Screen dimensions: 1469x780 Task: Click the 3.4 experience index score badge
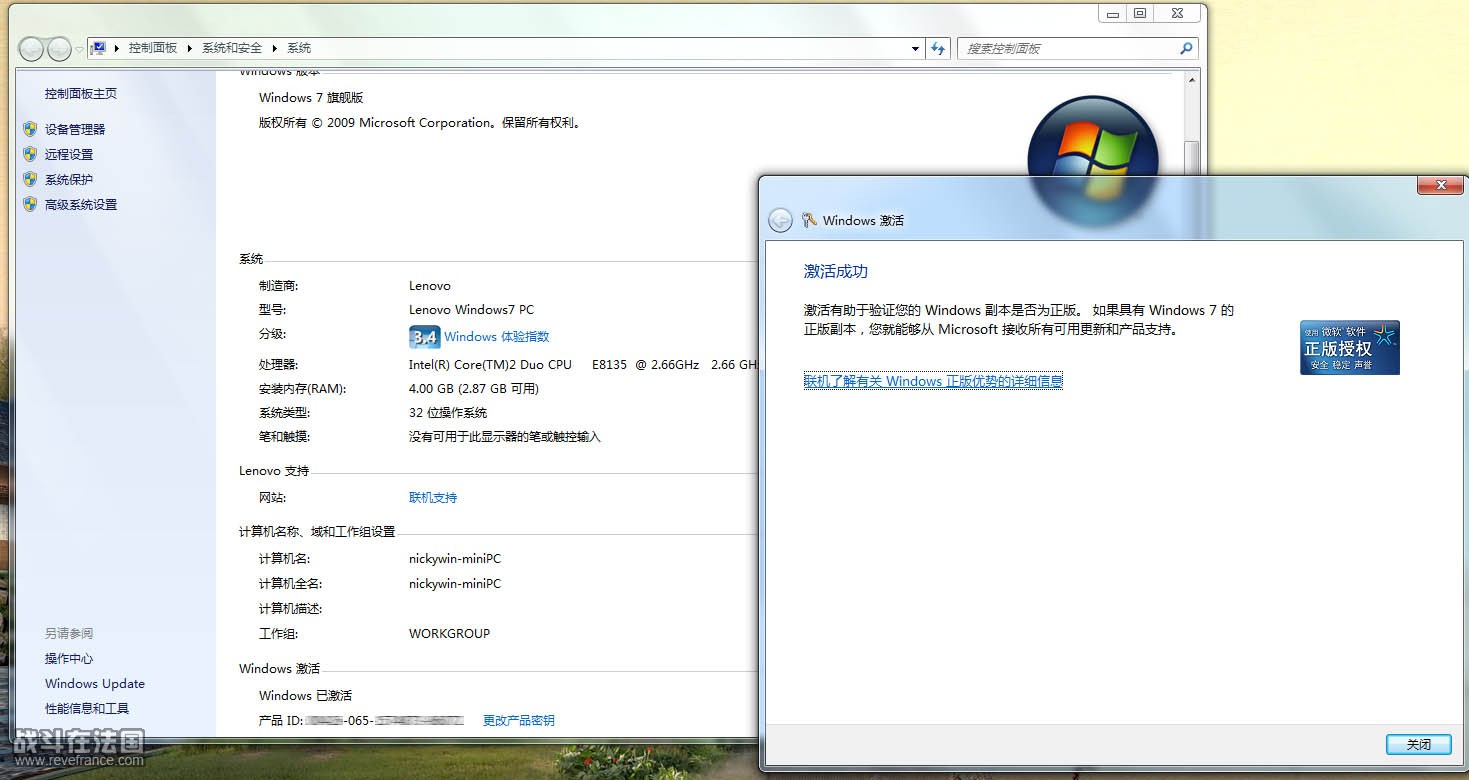424,337
